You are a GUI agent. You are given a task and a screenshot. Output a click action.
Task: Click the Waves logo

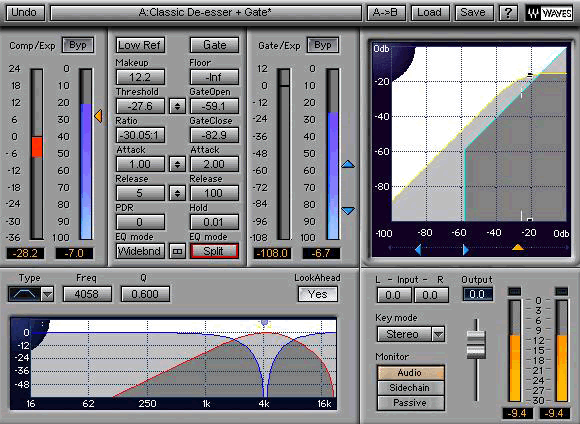click(x=550, y=13)
